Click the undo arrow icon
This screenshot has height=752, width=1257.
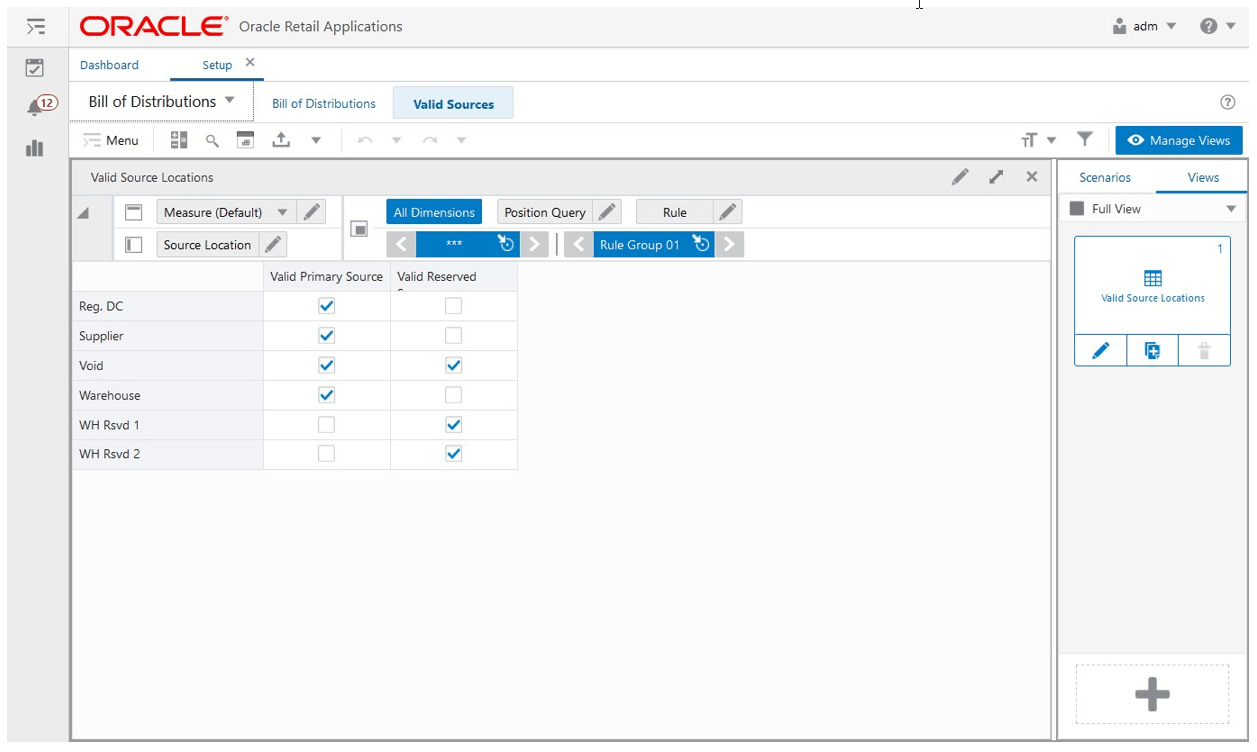pos(365,140)
